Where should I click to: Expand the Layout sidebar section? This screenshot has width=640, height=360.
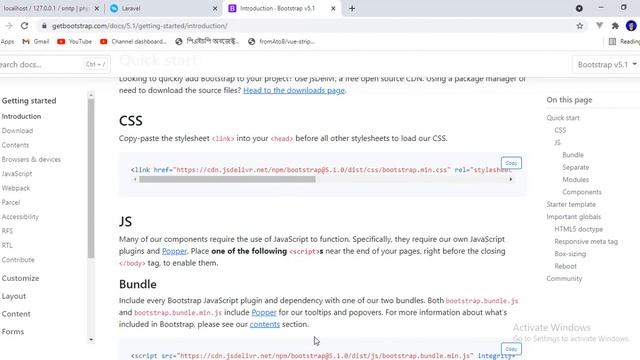tap(13, 296)
